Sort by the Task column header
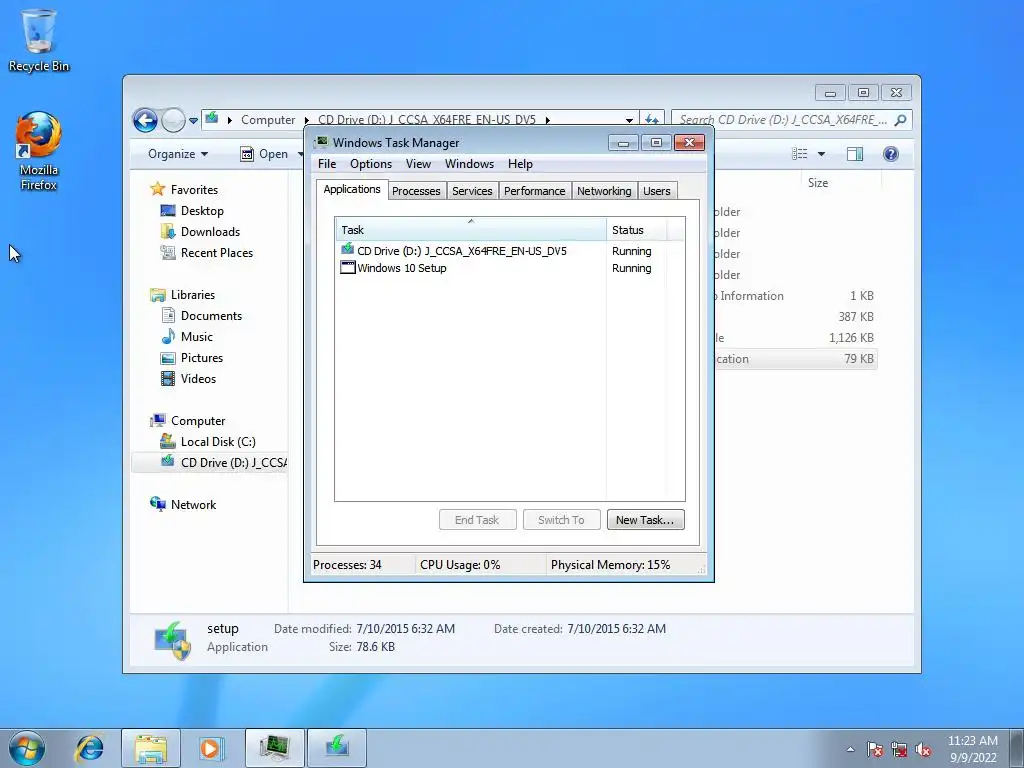The width and height of the screenshot is (1024, 768). (x=470, y=230)
